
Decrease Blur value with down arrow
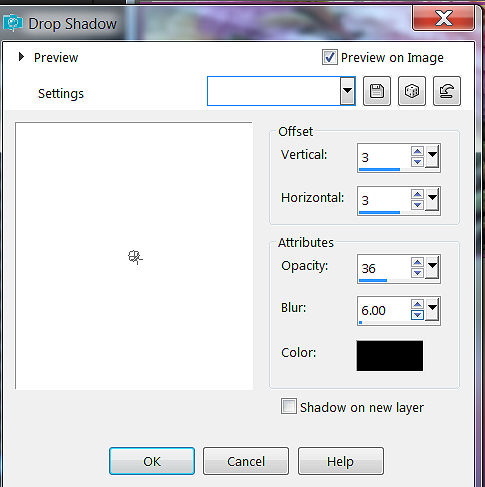click(x=417, y=315)
